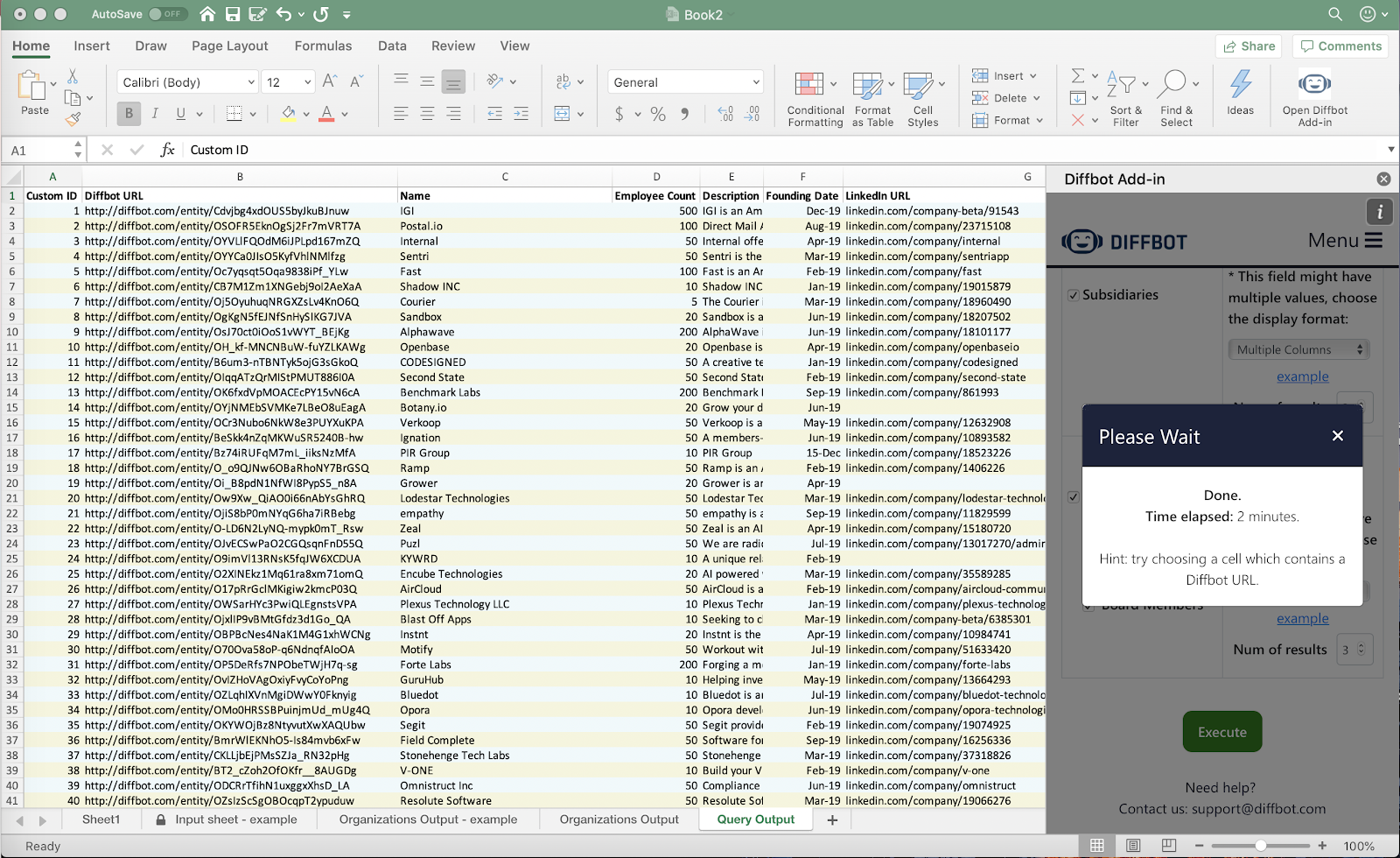
Task: Click the zoom slider handle
Action: click(x=1260, y=846)
